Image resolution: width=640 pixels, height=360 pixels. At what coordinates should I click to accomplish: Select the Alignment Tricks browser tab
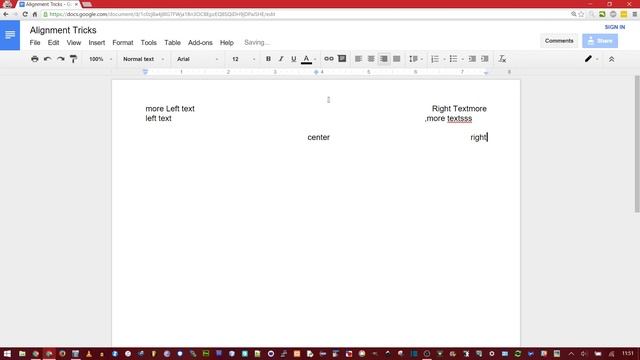(x=49, y=4)
